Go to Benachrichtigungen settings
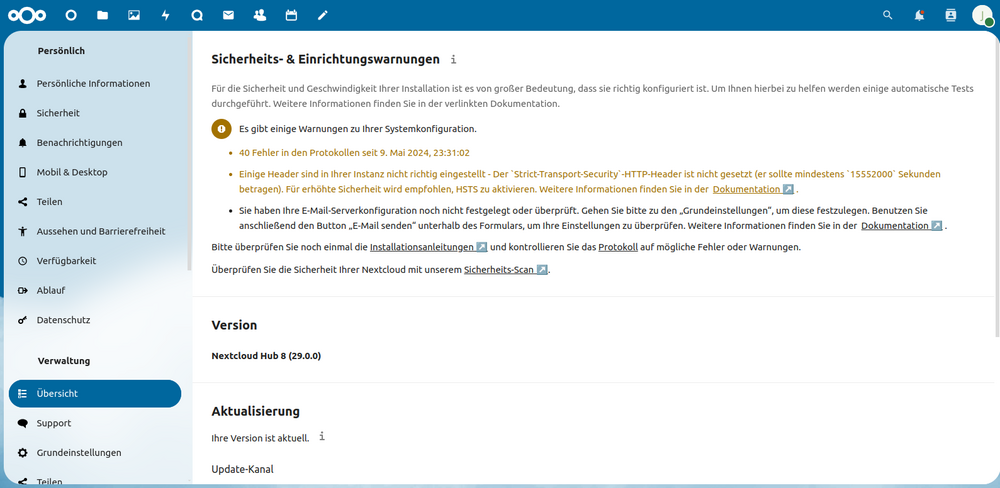 (94, 142)
